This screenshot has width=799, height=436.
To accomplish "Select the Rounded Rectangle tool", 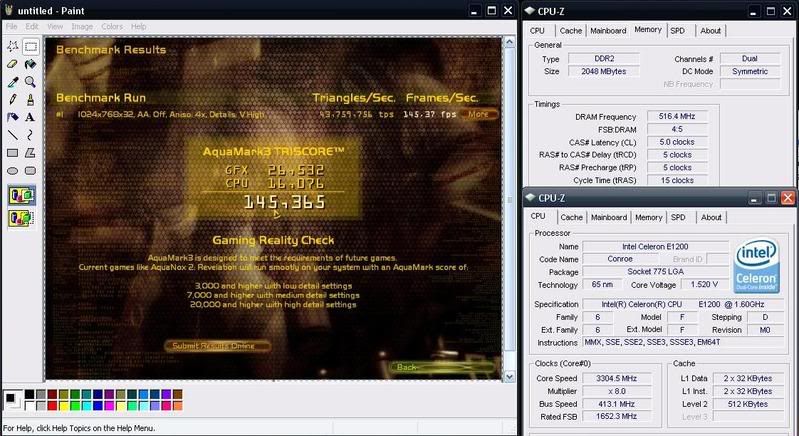I will point(31,171).
